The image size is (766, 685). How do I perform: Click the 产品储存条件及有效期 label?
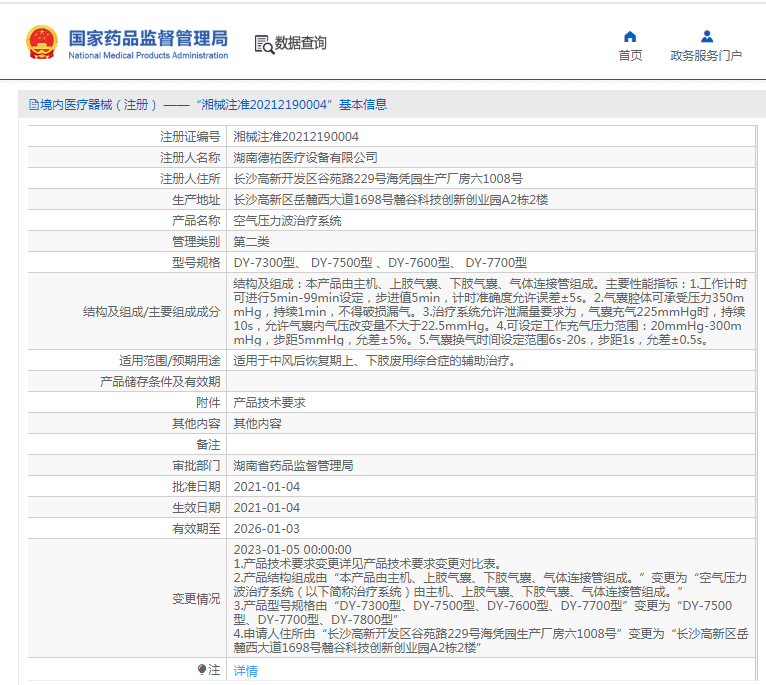click(x=160, y=382)
